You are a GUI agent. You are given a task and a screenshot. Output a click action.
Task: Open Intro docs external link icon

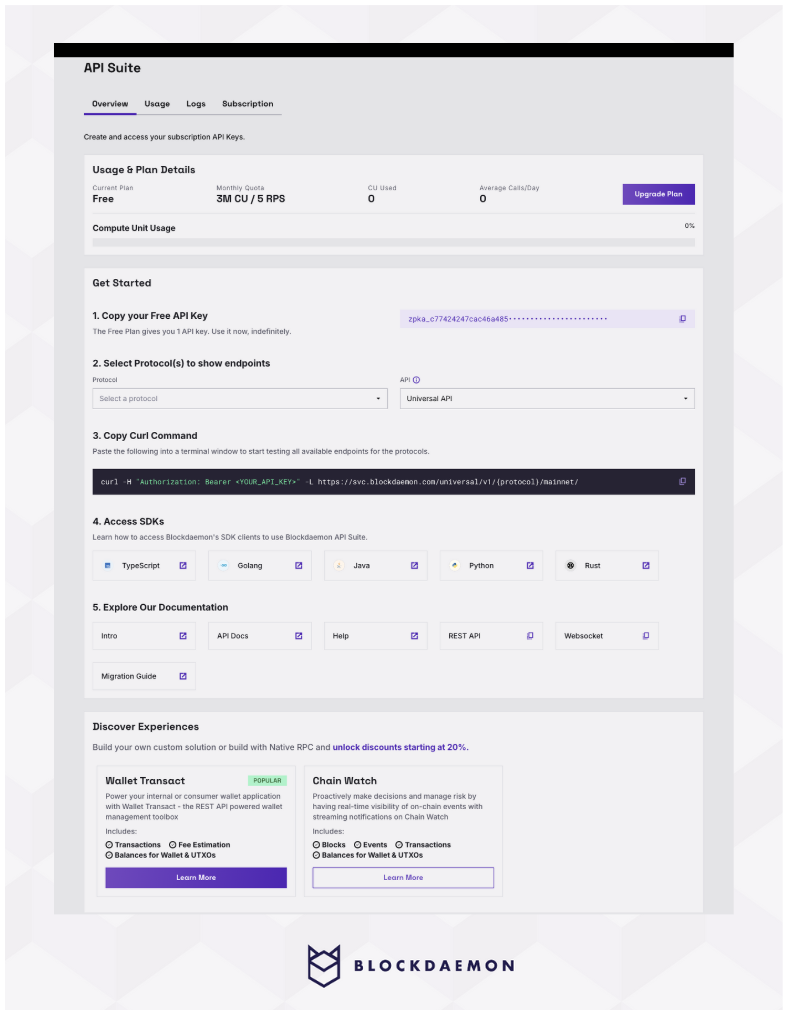click(183, 636)
